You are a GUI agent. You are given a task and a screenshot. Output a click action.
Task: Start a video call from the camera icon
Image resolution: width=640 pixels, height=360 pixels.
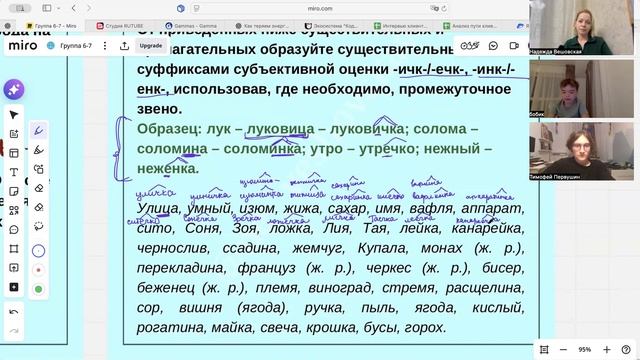(x=514, y=46)
